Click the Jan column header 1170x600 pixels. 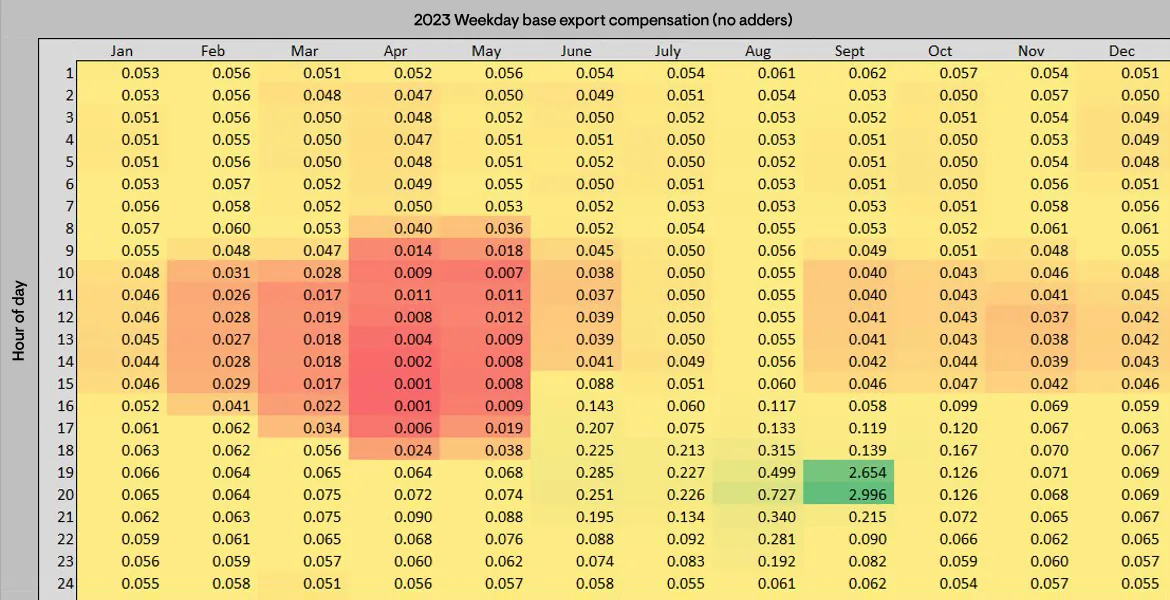(x=122, y=51)
